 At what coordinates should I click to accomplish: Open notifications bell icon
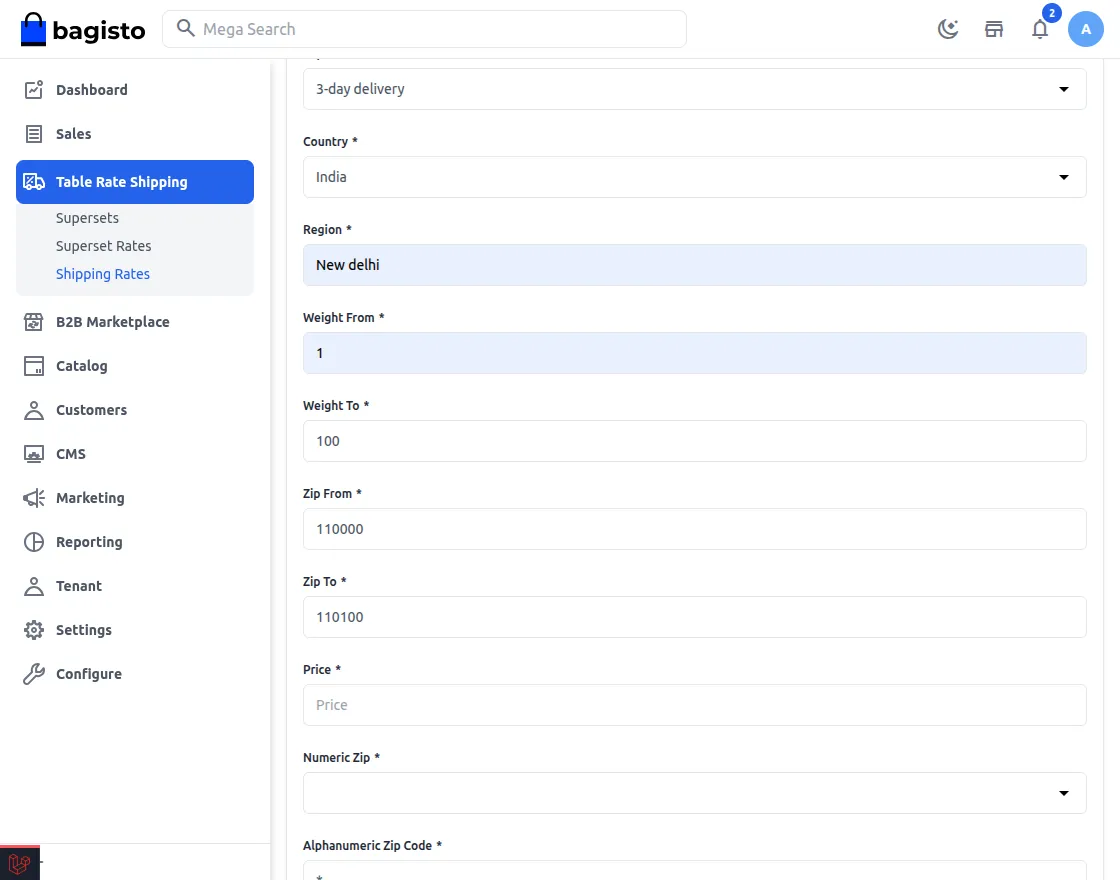pyautogui.click(x=1040, y=29)
